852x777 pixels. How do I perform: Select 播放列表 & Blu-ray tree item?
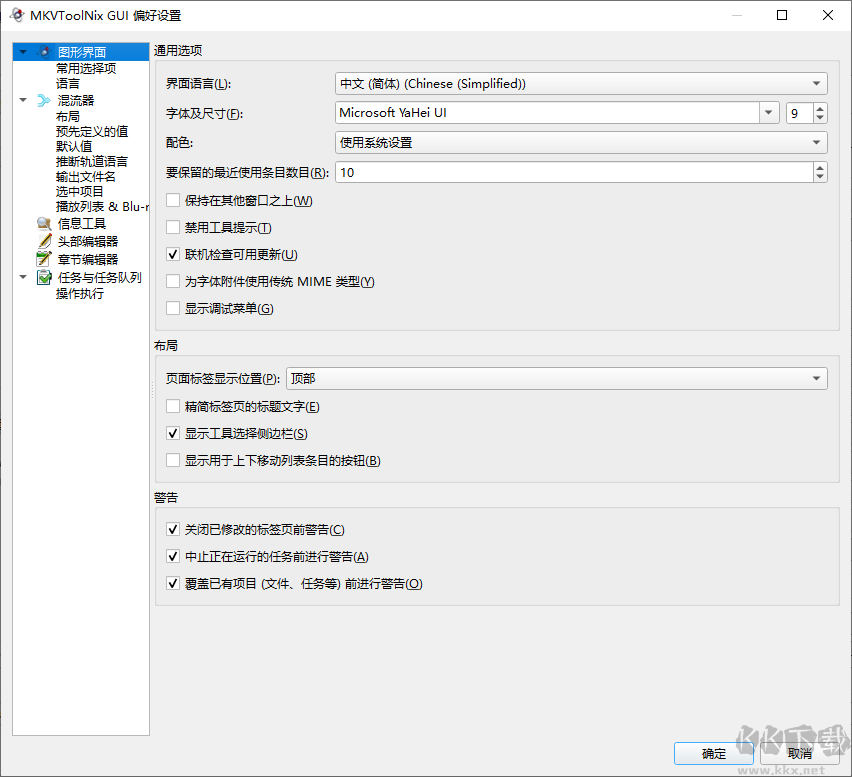point(102,206)
